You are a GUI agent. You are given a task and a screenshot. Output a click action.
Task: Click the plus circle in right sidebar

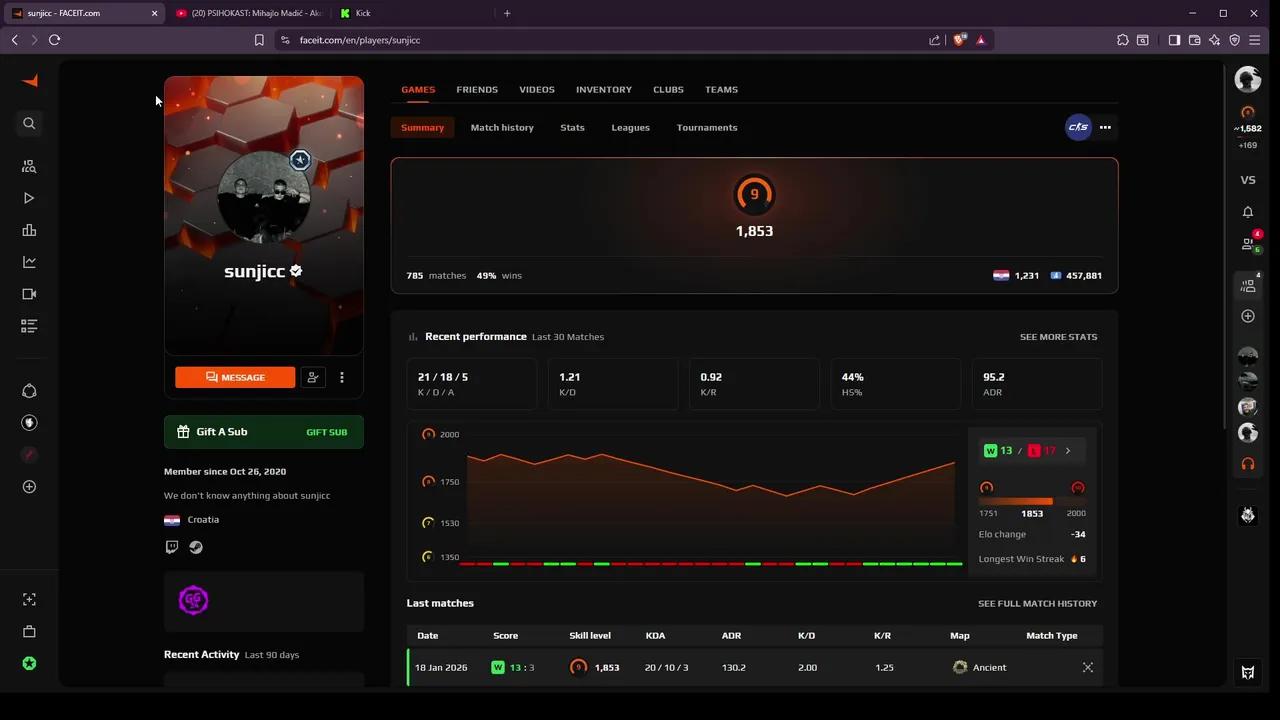(1248, 316)
